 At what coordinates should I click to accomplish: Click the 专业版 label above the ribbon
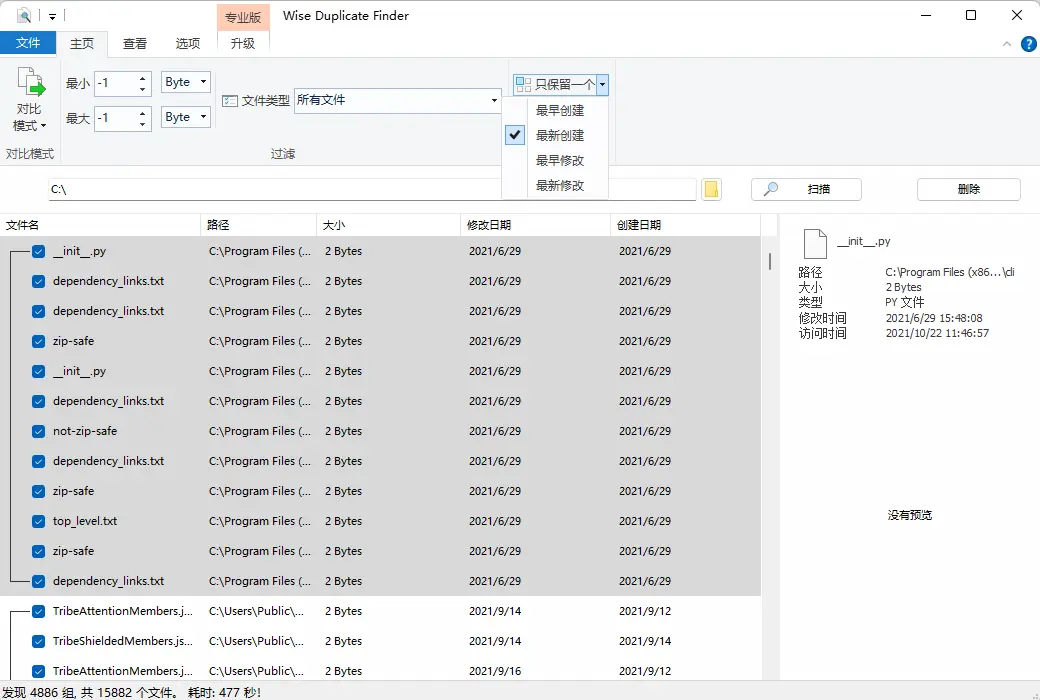(x=243, y=17)
